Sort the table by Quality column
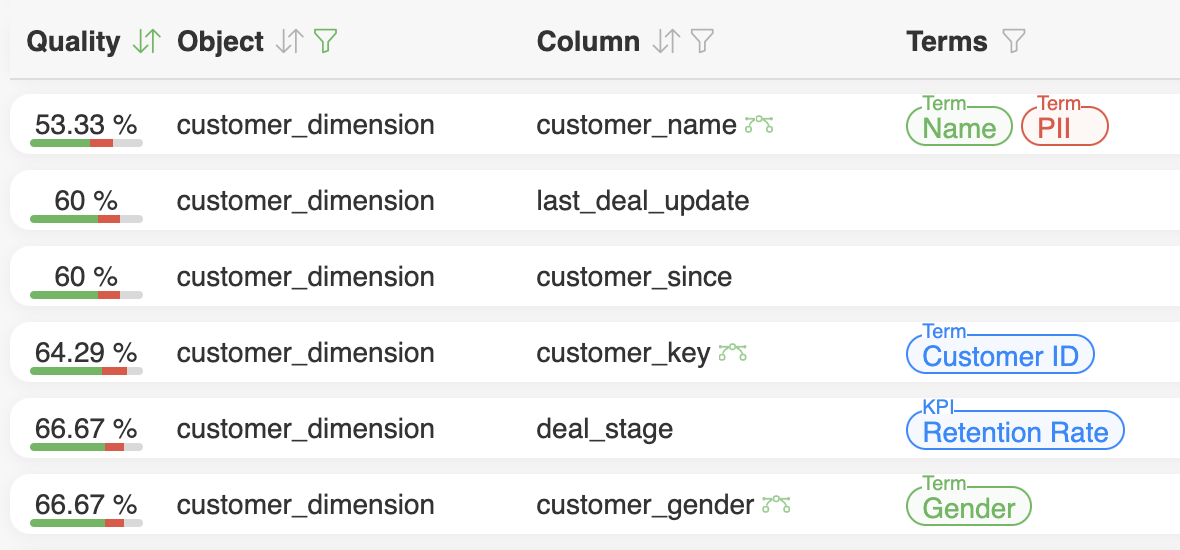Image resolution: width=1180 pixels, height=550 pixels. pos(147,42)
